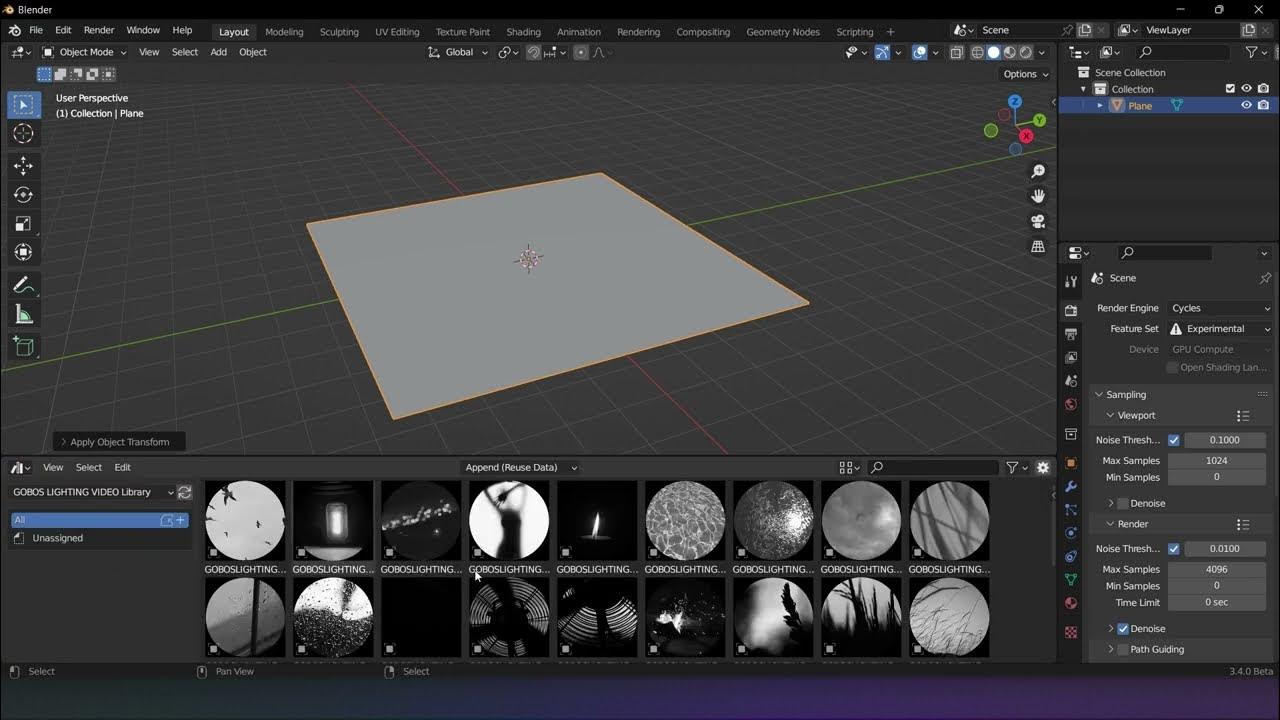Open the Render menu
The image size is (1280, 720).
pos(99,31)
